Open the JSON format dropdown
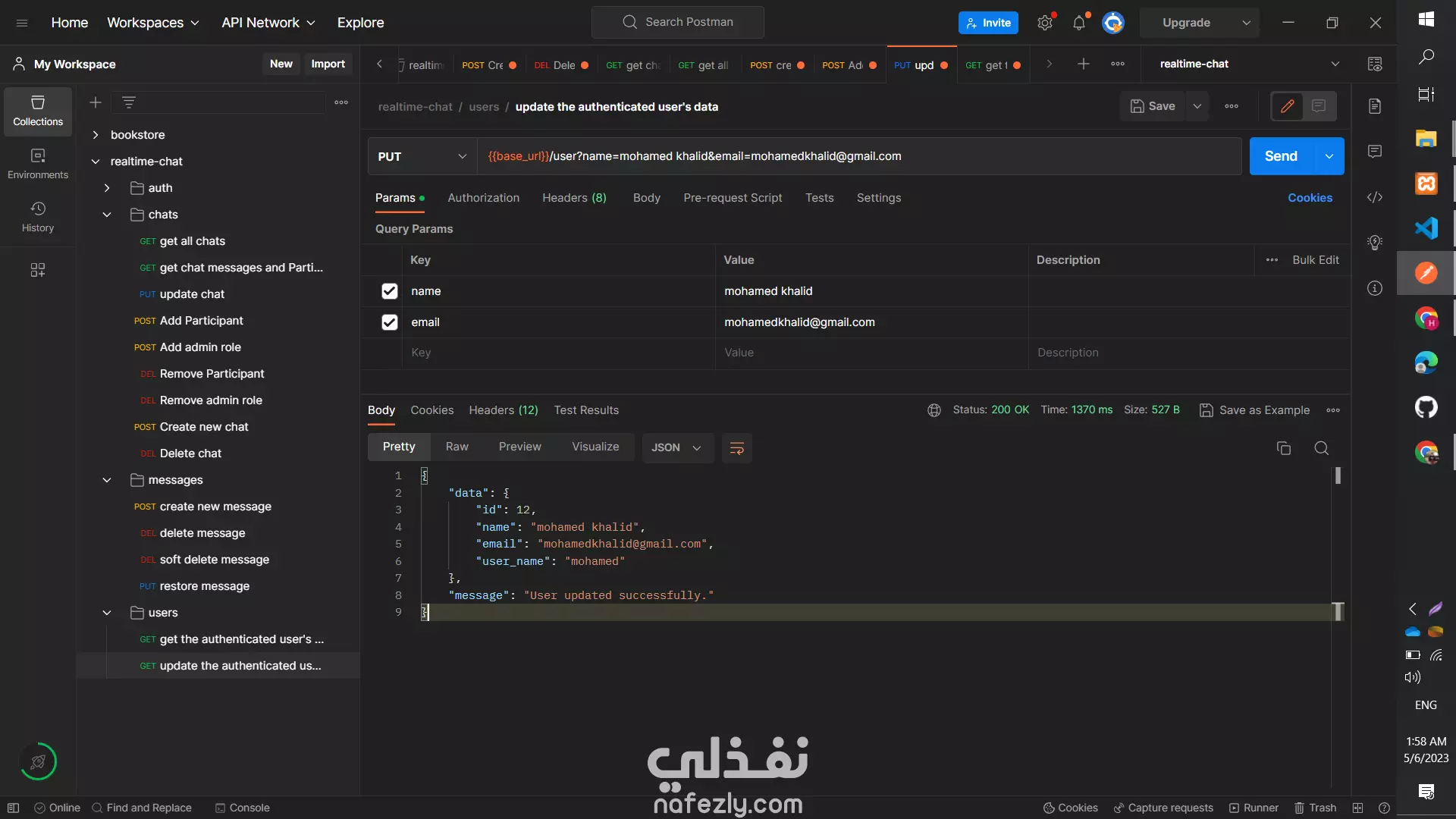The width and height of the screenshot is (1456, 819). (x=677, y=448)
